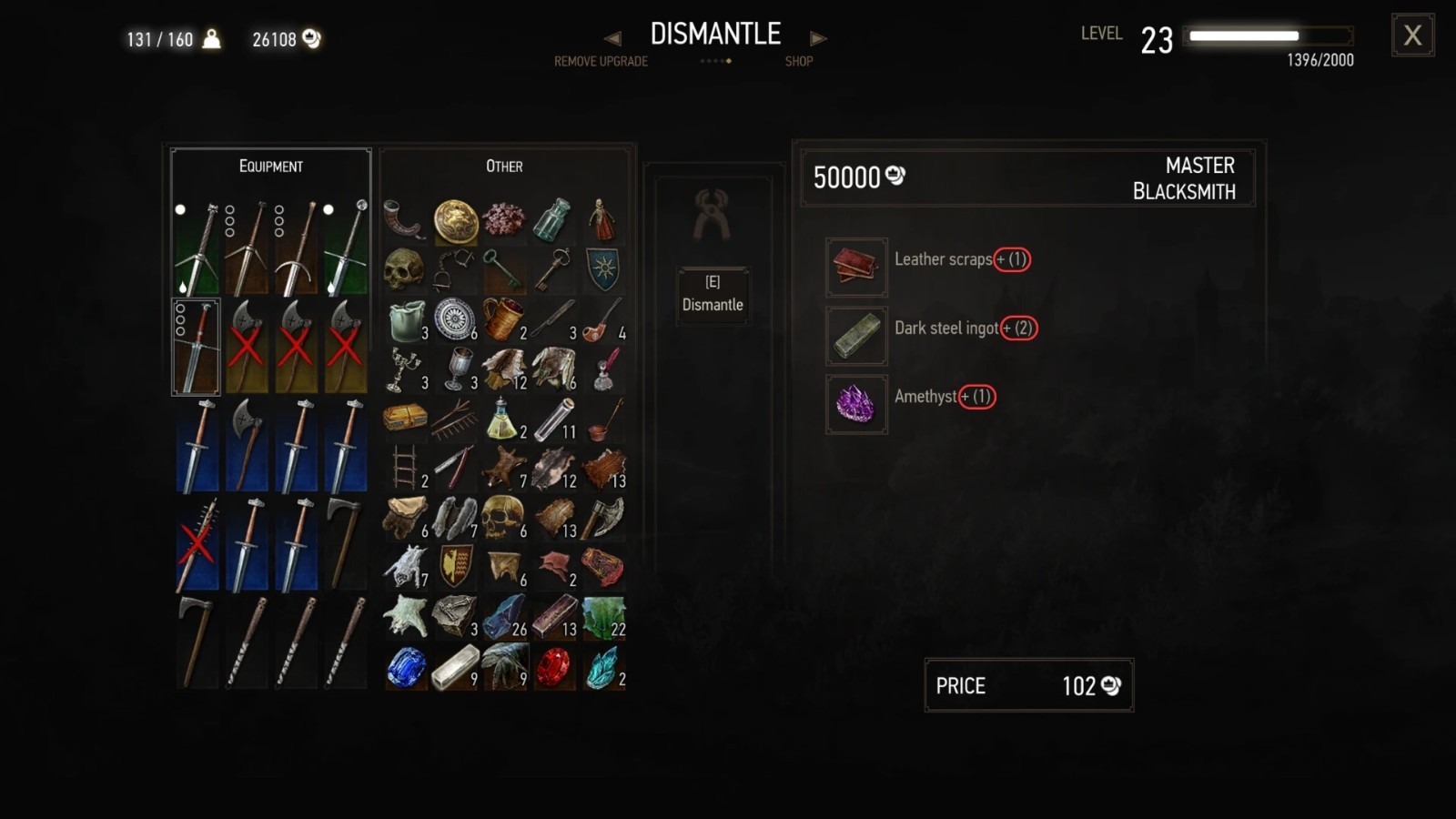Switch to Shop tab
The width and height of the screenshot is (1456, 819).
pyautogui.click(x=799, y=61)
